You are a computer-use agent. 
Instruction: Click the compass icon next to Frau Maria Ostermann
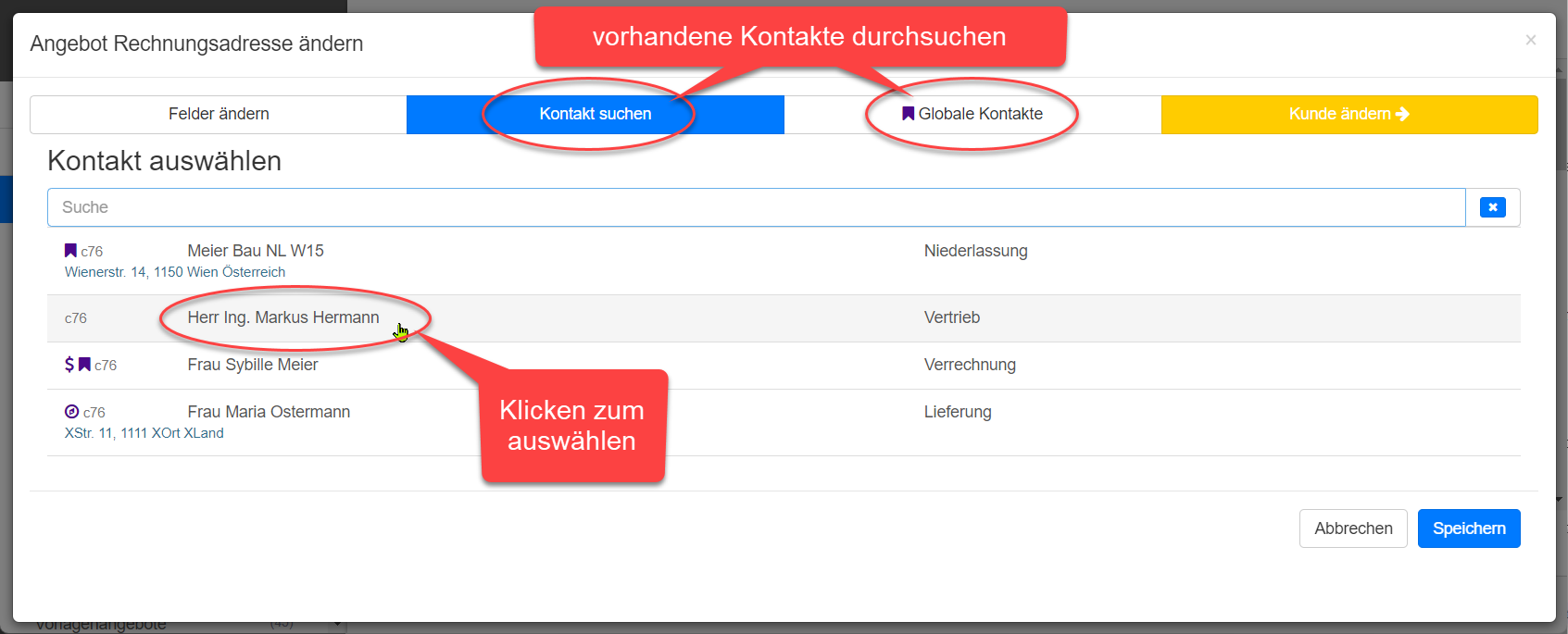click(x=71, y=412)
